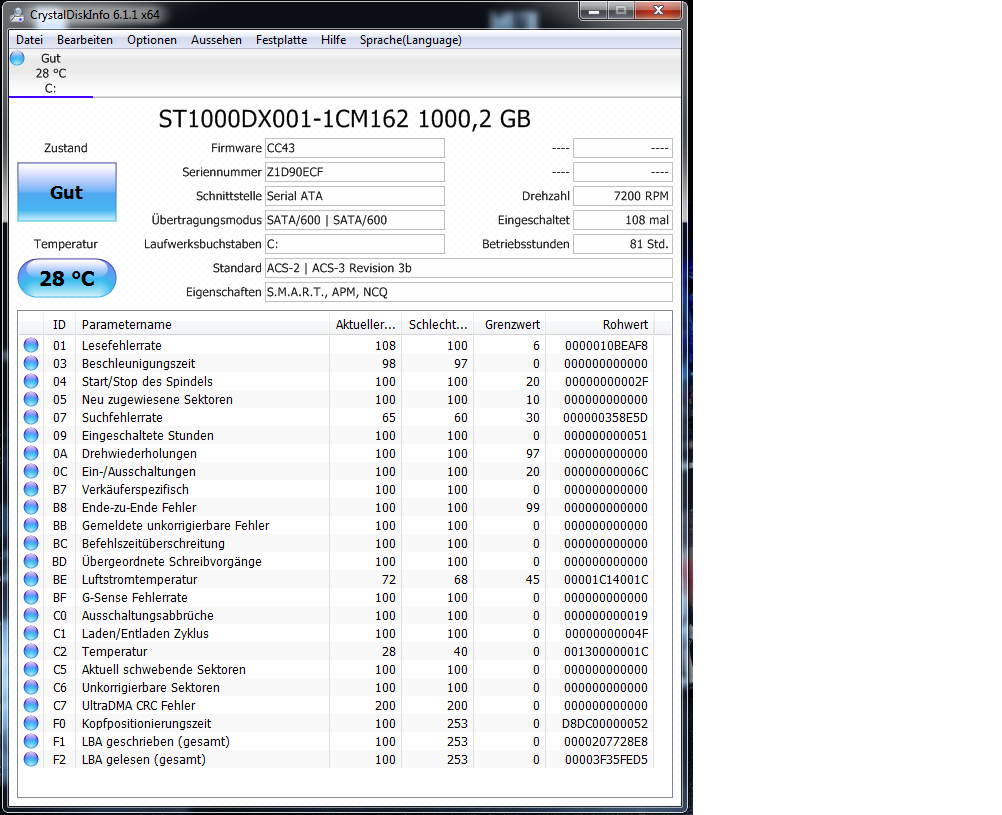Click the Übertragungsmodus field SATA/600

[x=355, y=220]
